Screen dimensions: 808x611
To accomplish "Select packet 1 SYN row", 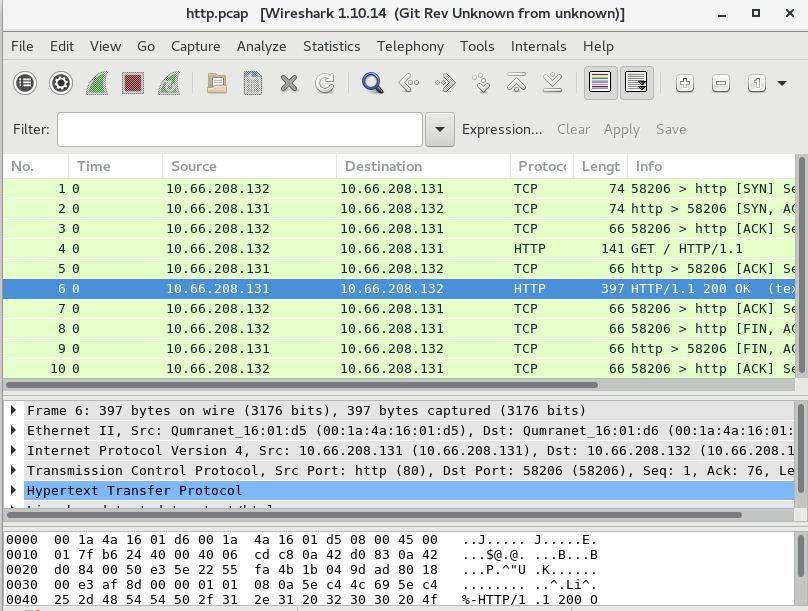I will coord(399,189).
